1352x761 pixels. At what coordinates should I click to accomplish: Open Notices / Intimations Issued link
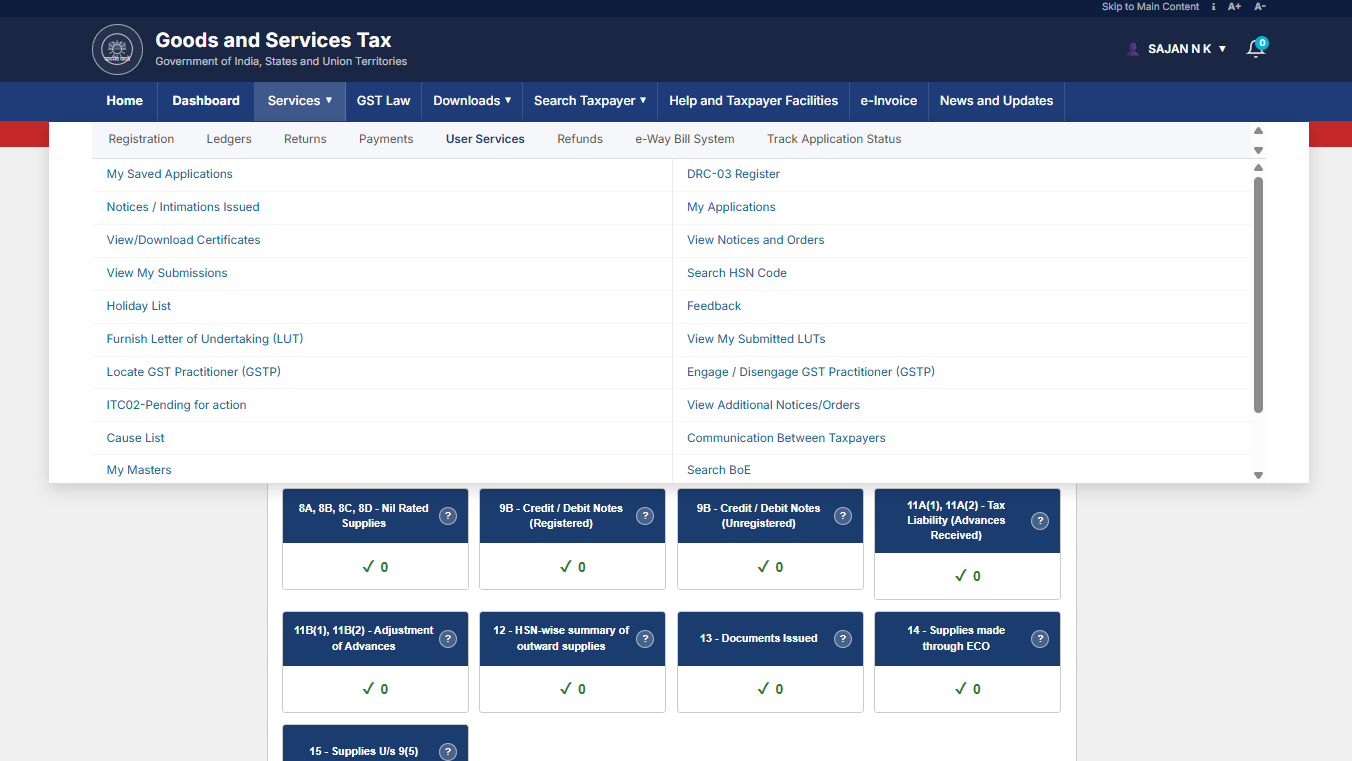pos(183,207)
